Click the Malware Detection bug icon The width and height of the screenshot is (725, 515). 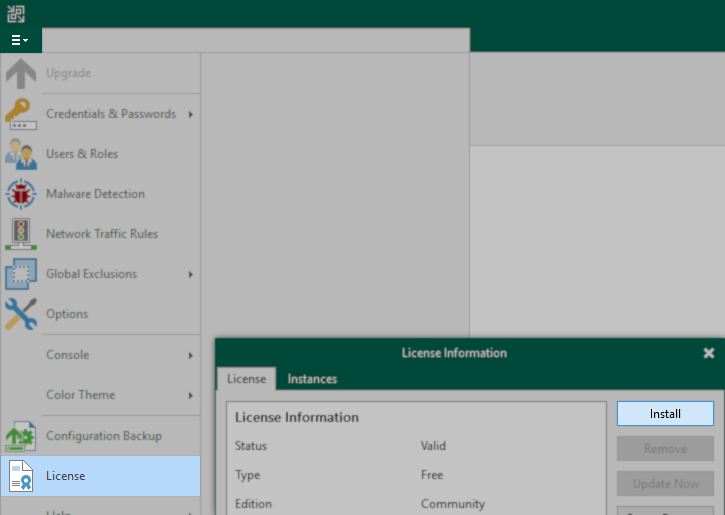(21, 194)
